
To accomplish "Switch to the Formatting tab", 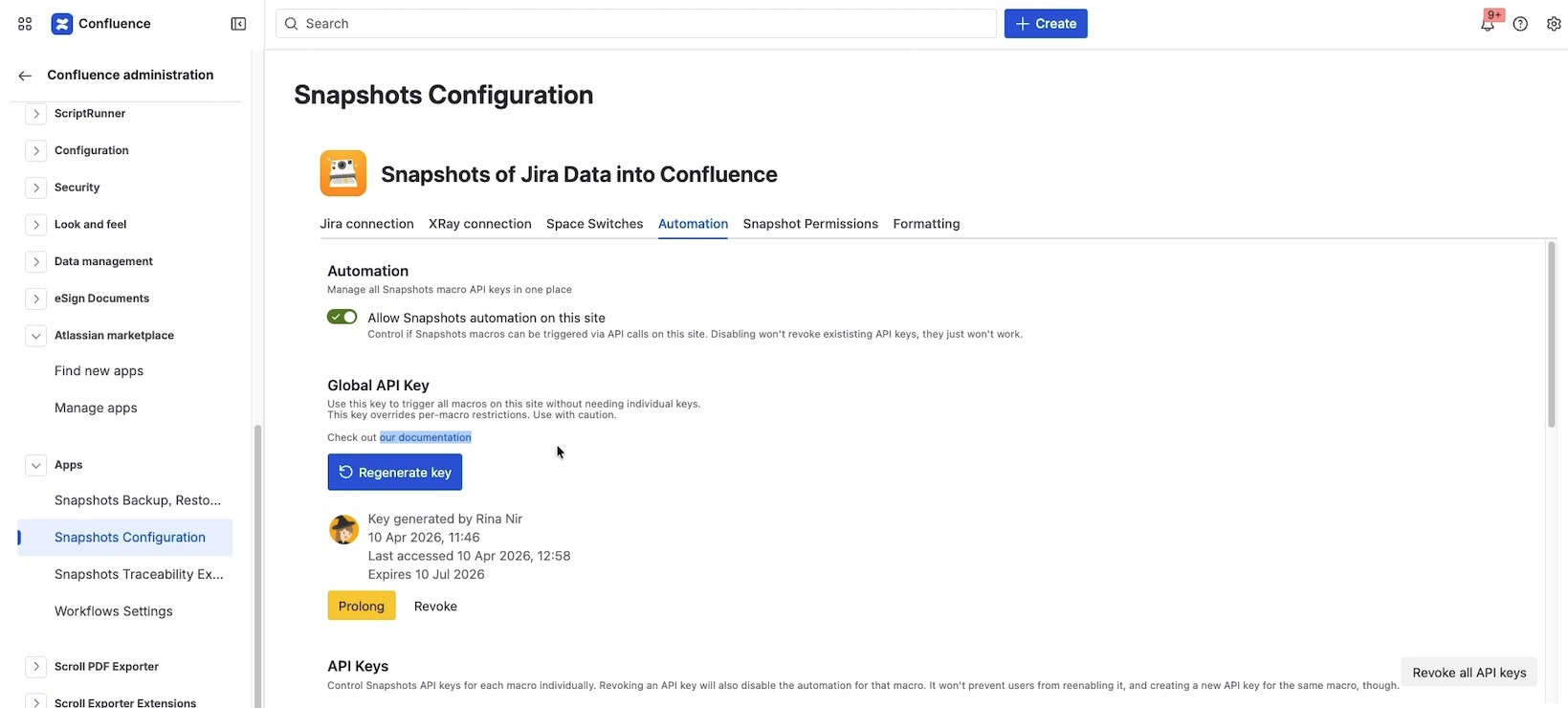I will 926,224.
